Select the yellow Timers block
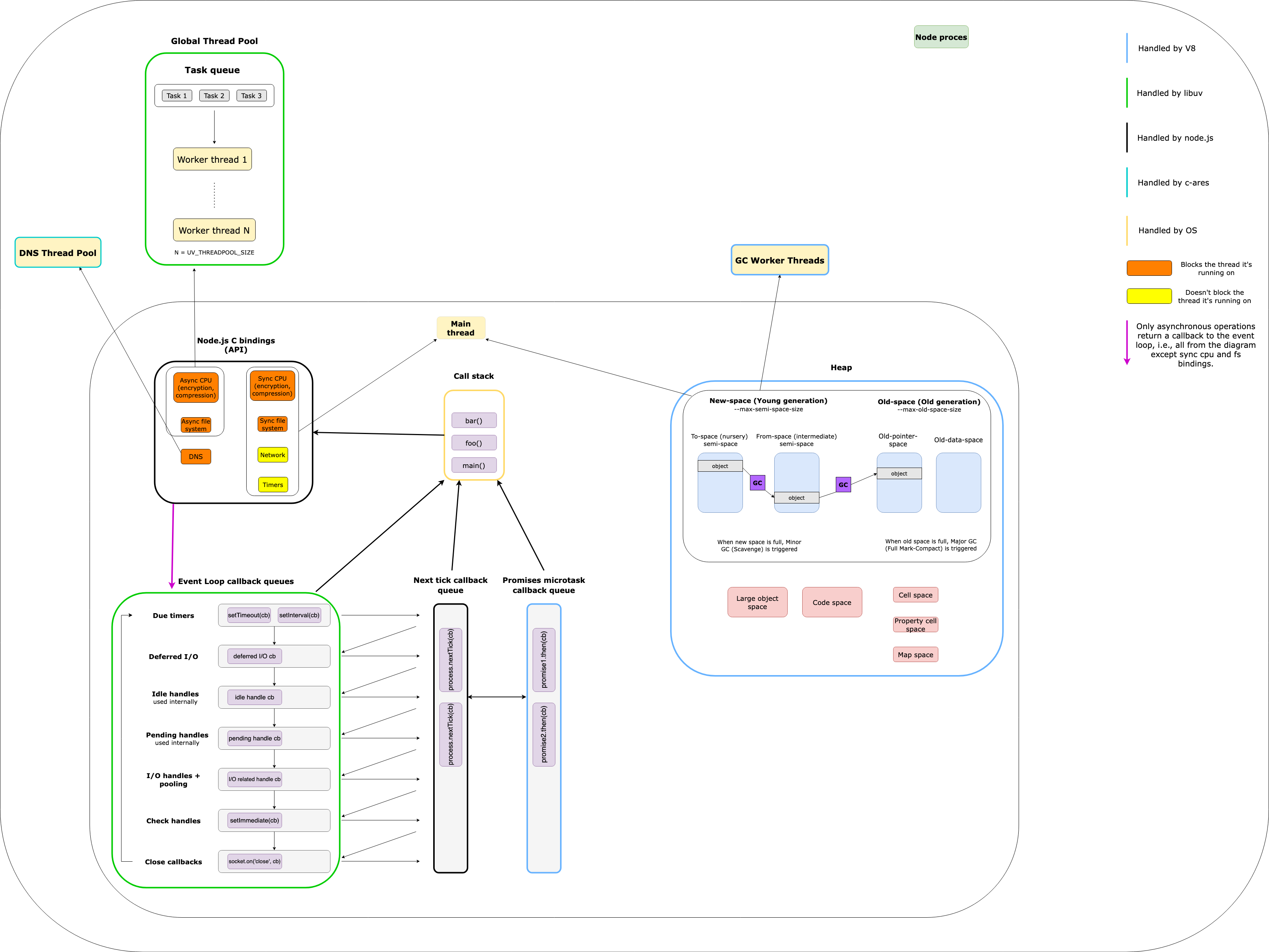The height and width of the screenshot is (952, 1269). 273,485
